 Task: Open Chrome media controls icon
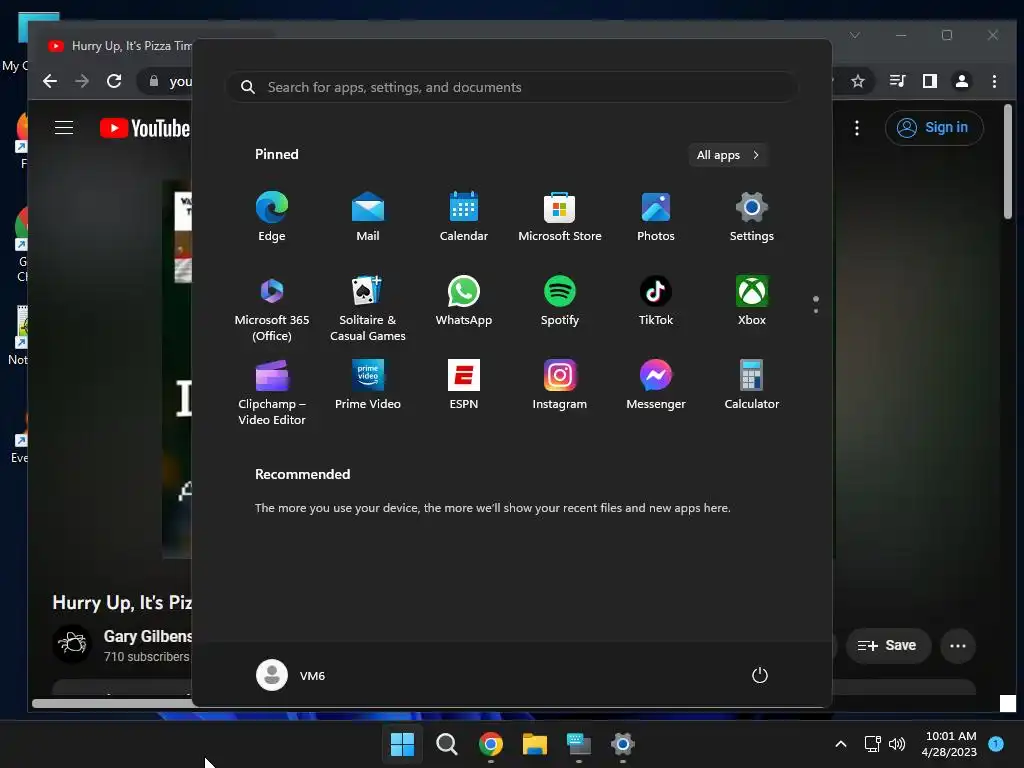(x=897, y=81)
